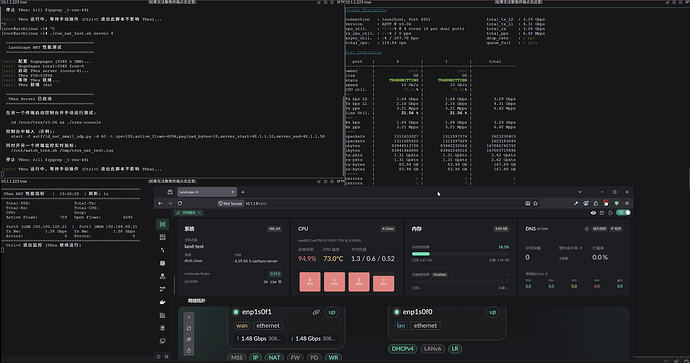Viewport: 690px width, 363px height.
Task: Click the up status on enp1s0f1
Action: click(332, 312)
